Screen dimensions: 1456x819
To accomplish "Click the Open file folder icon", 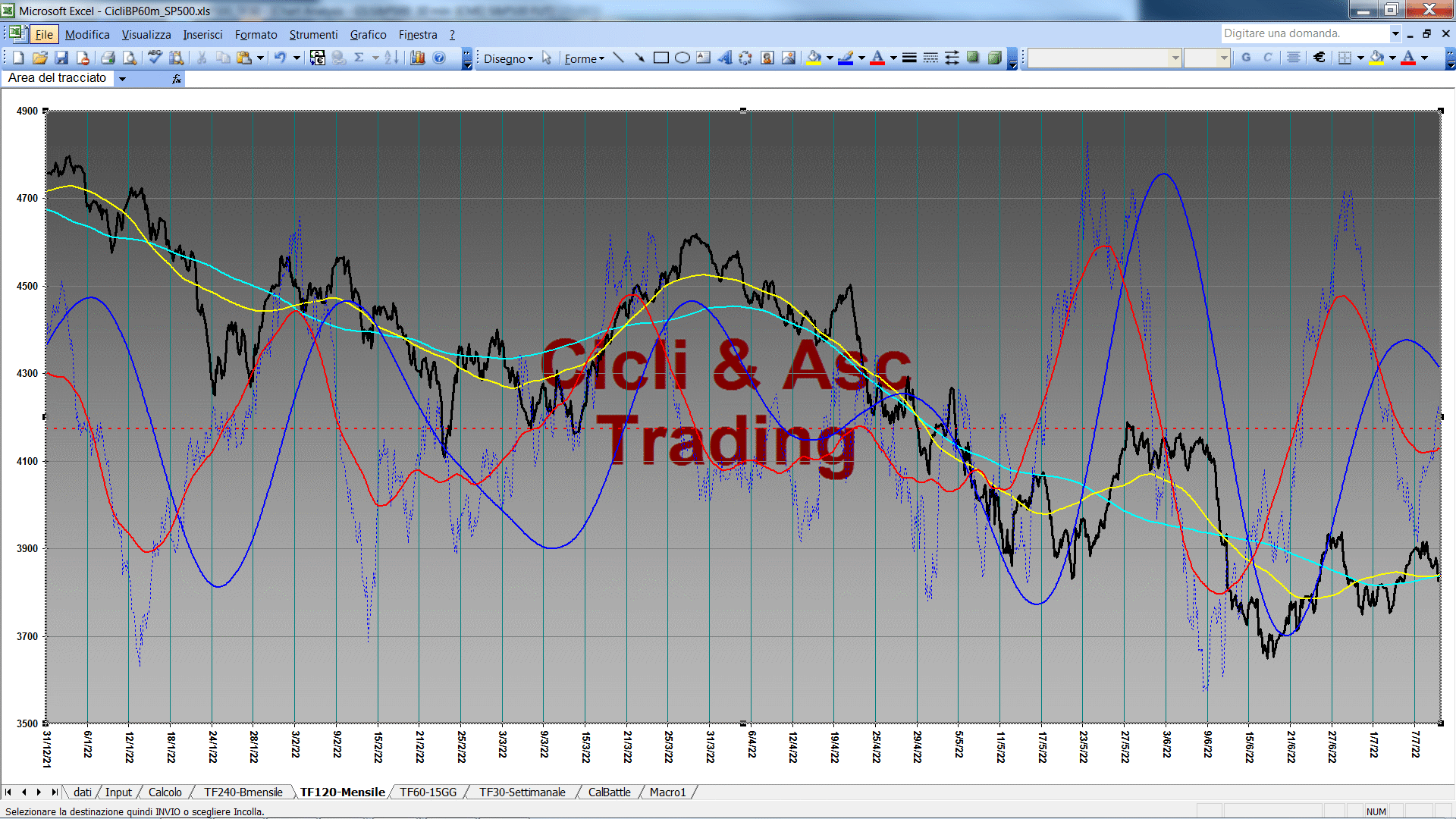I will [40, 58].
